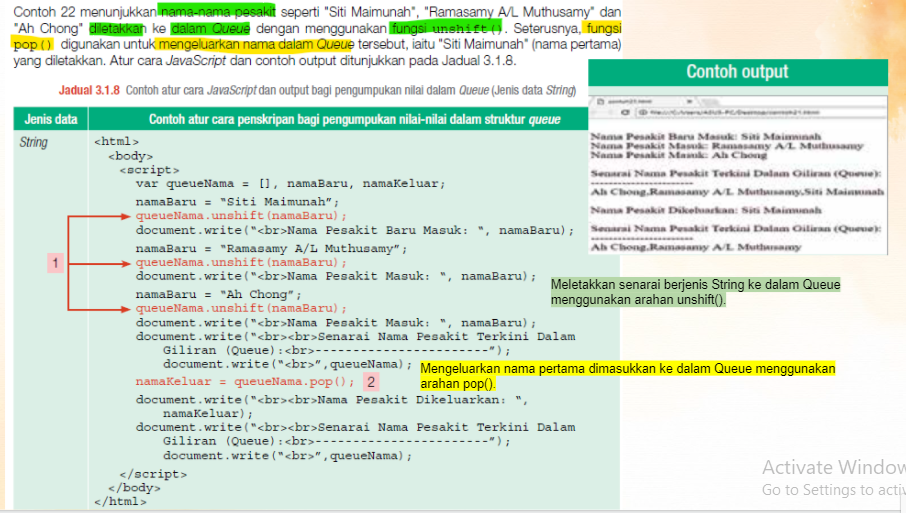
Task: Click the highlighted 'dalam Queue' phrase in paragraph
Action: tap(210, 28)
